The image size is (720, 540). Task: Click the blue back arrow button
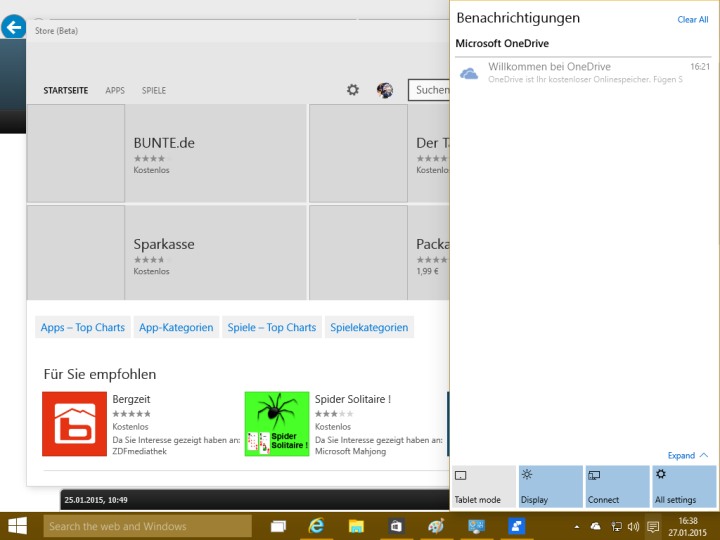coord(13,27)
